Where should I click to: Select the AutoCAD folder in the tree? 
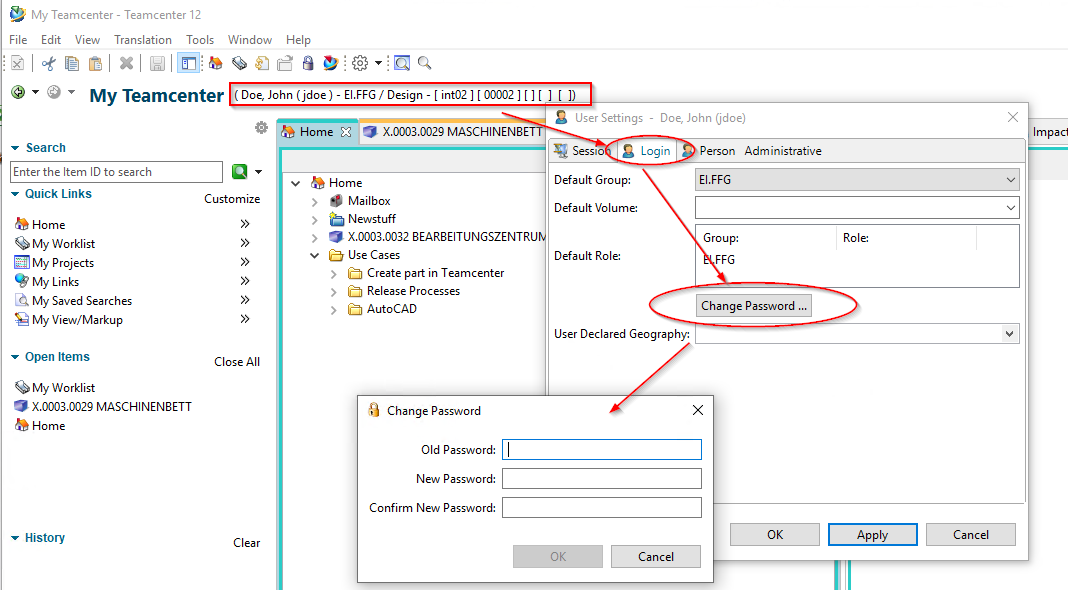[x=391, y=309]
